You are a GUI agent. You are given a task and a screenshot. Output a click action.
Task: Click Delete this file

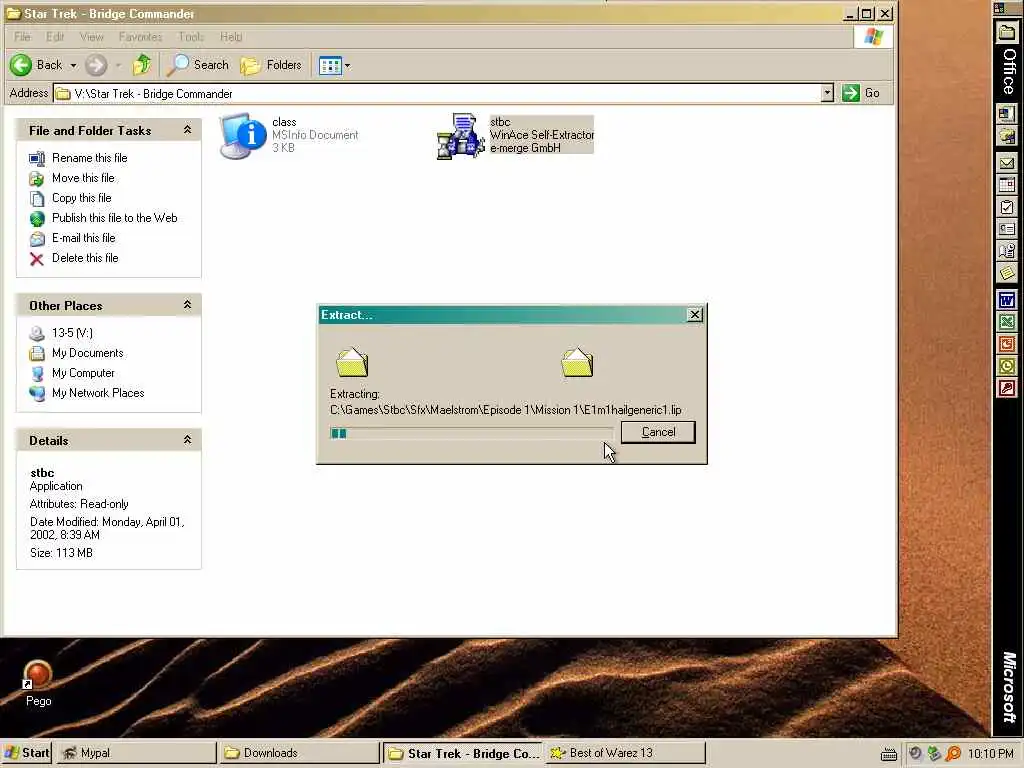[x=85, y=258]
